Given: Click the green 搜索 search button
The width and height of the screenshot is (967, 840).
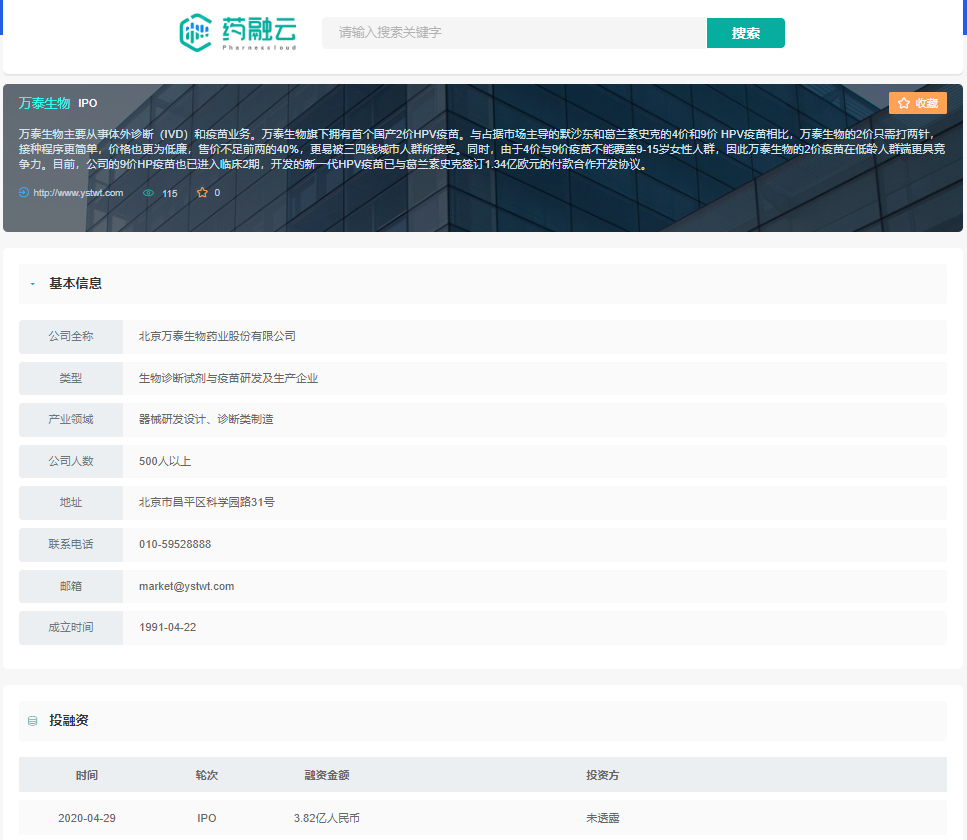Looking at the screenshot, I should (x=746, y=33).
